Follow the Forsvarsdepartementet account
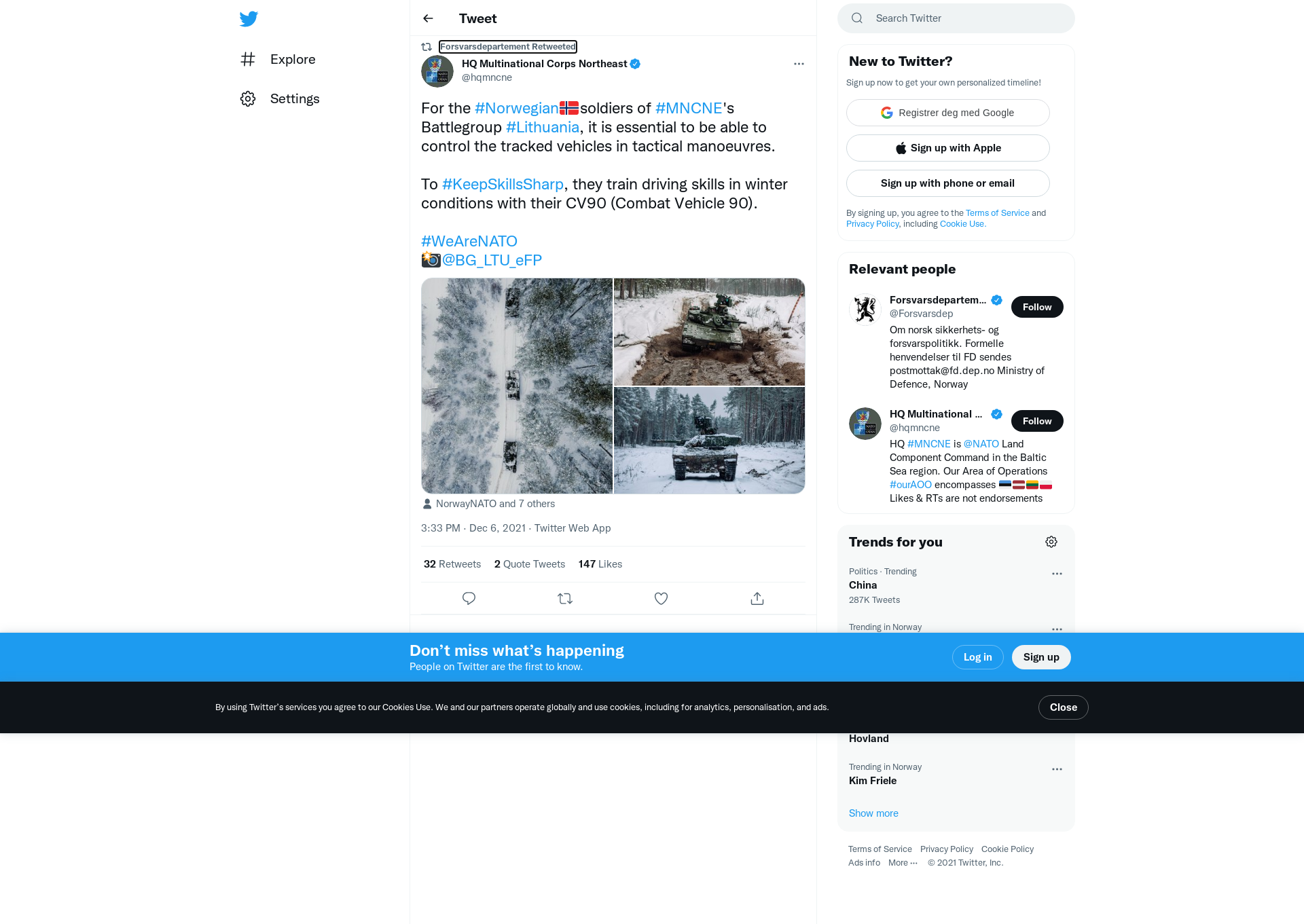1304x924 pixels. [x=1037, y=307]
